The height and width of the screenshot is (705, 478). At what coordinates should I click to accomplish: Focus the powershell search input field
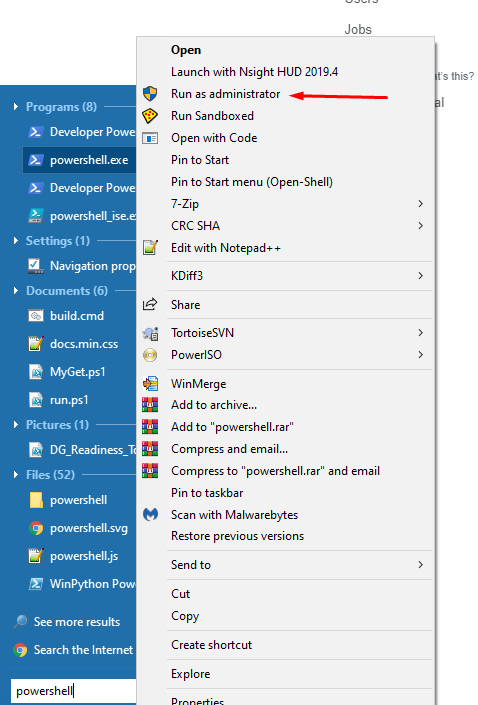[x=73, y=691]
